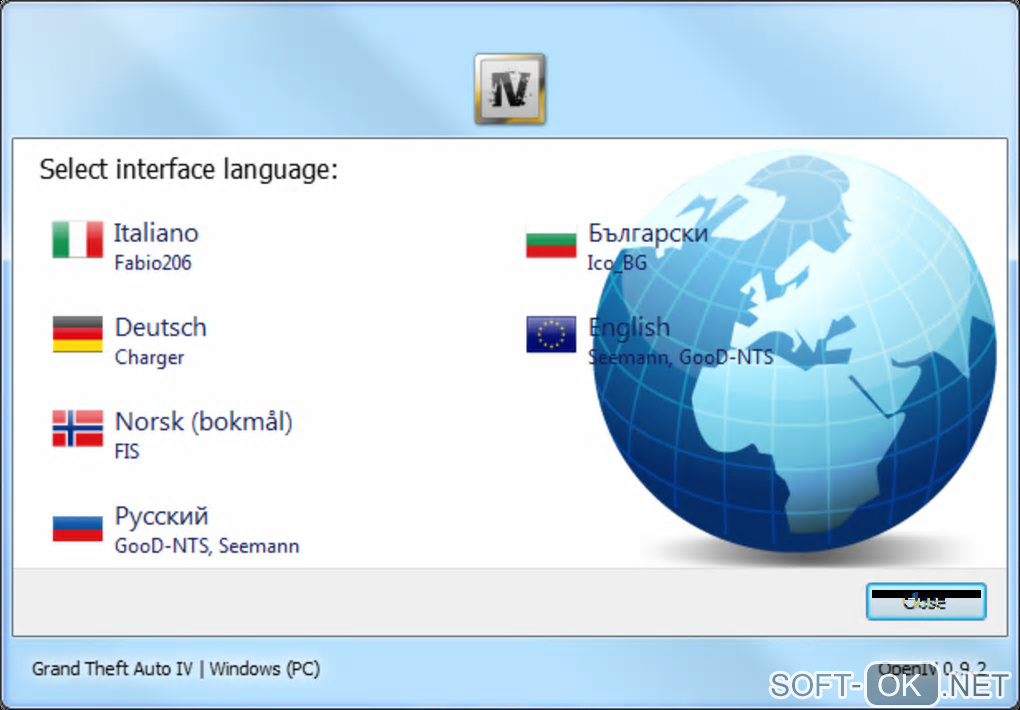Choose Norsk (bokmål) language

[204, 422]
